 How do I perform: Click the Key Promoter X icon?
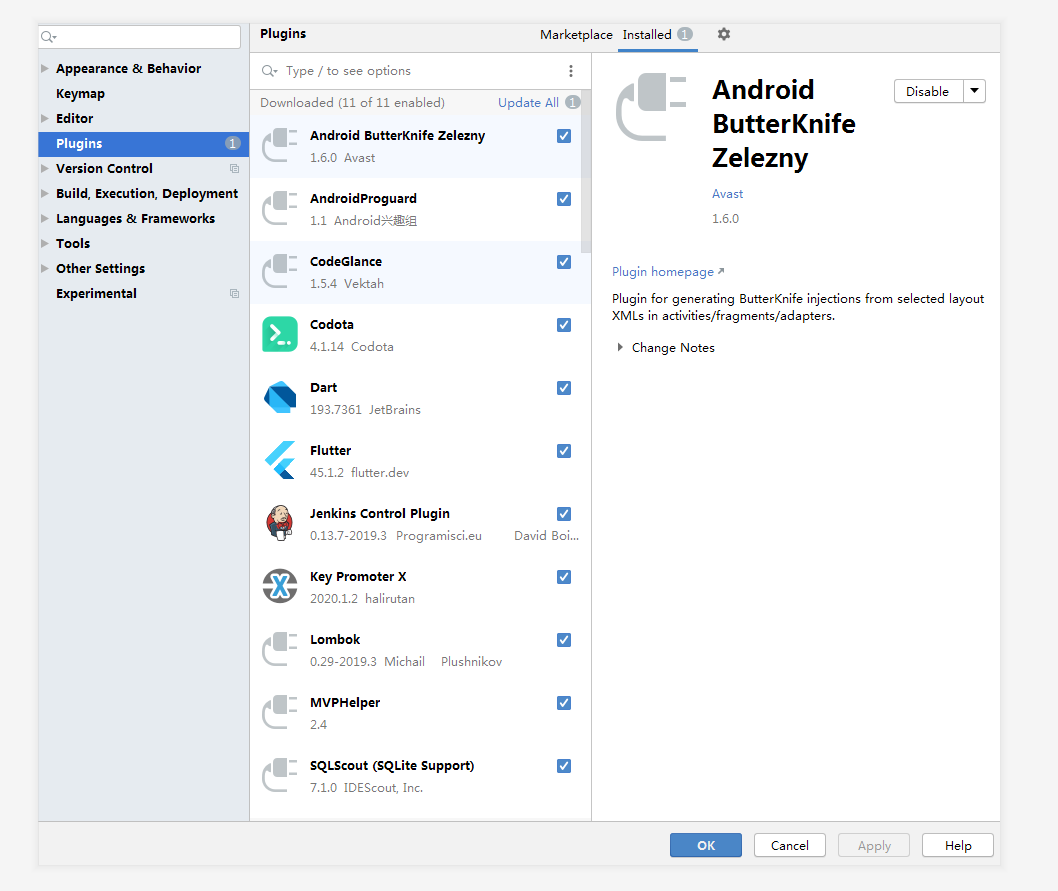coord(280,586)
